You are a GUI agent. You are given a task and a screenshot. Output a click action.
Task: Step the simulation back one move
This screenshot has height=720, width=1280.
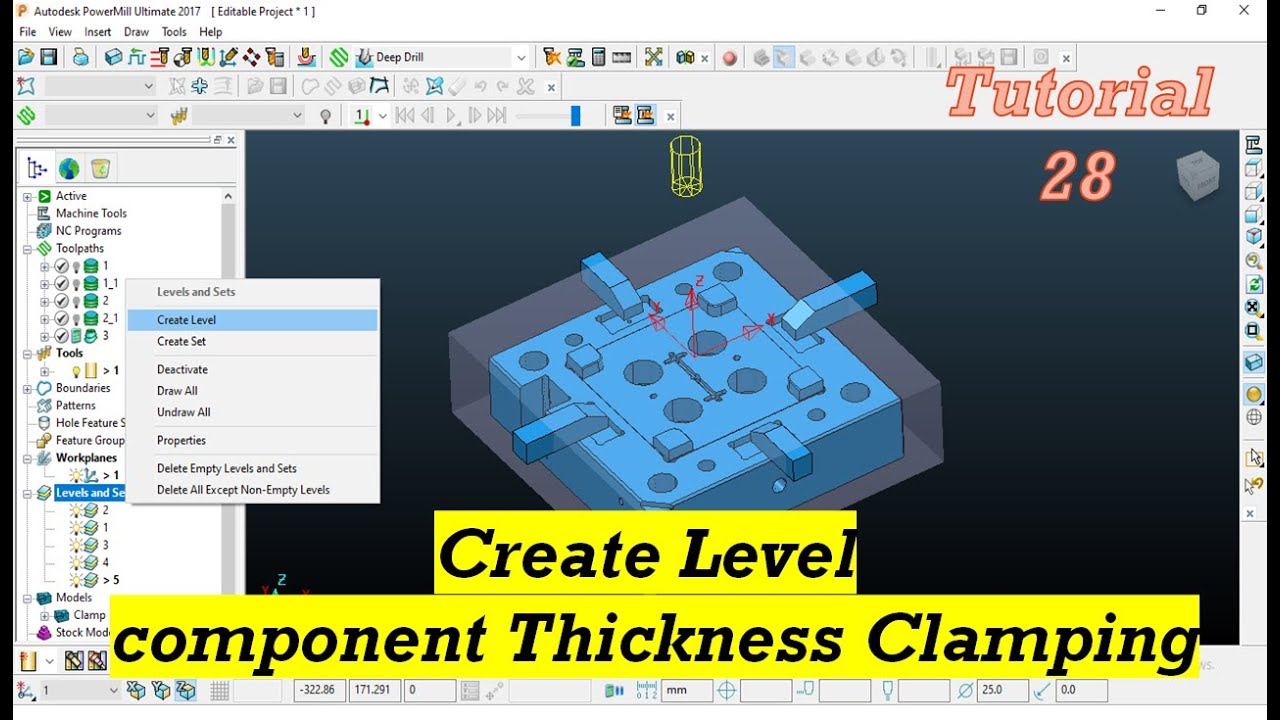tap(428, 116)
